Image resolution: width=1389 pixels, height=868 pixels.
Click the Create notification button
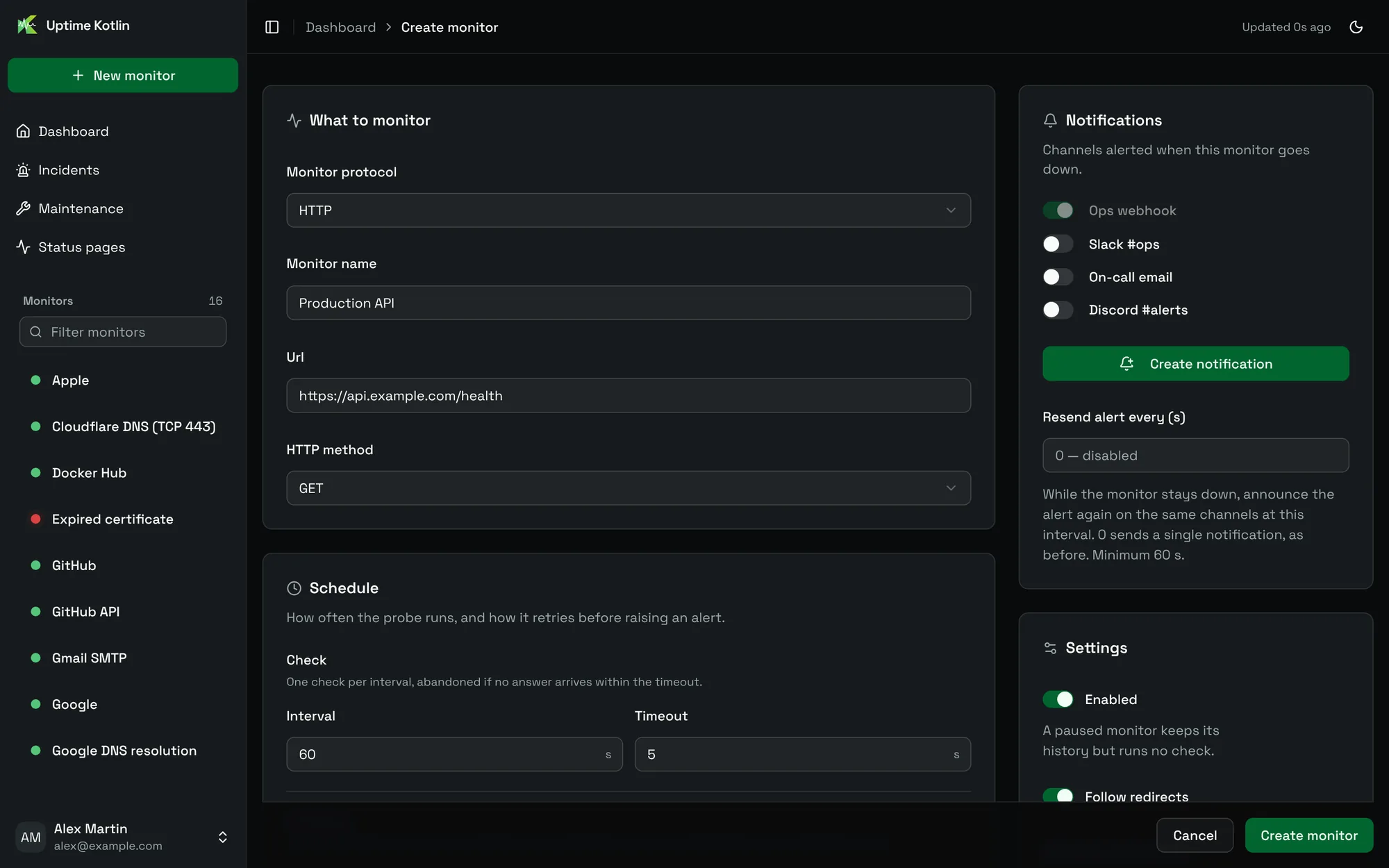click(1195, 364)
